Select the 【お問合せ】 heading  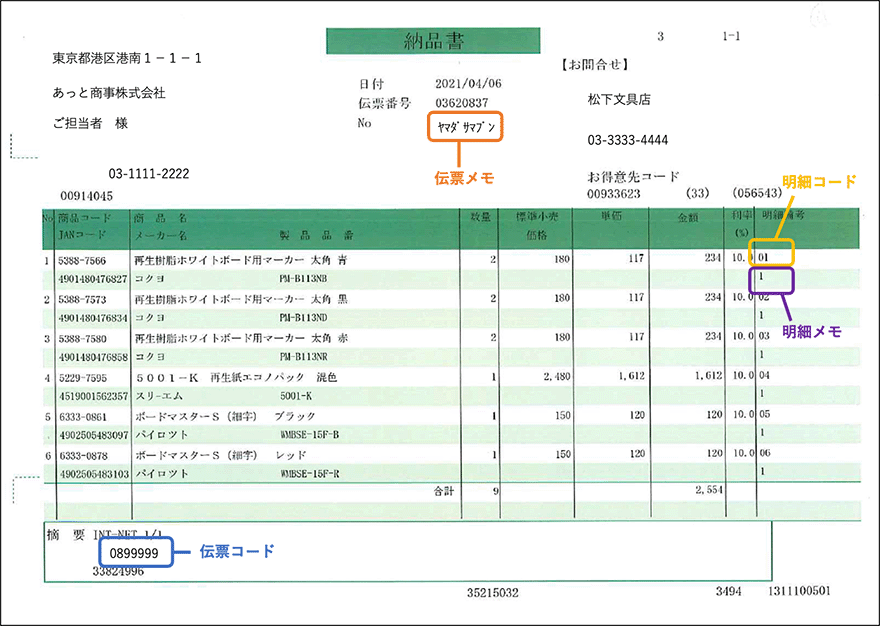point(595,65)
